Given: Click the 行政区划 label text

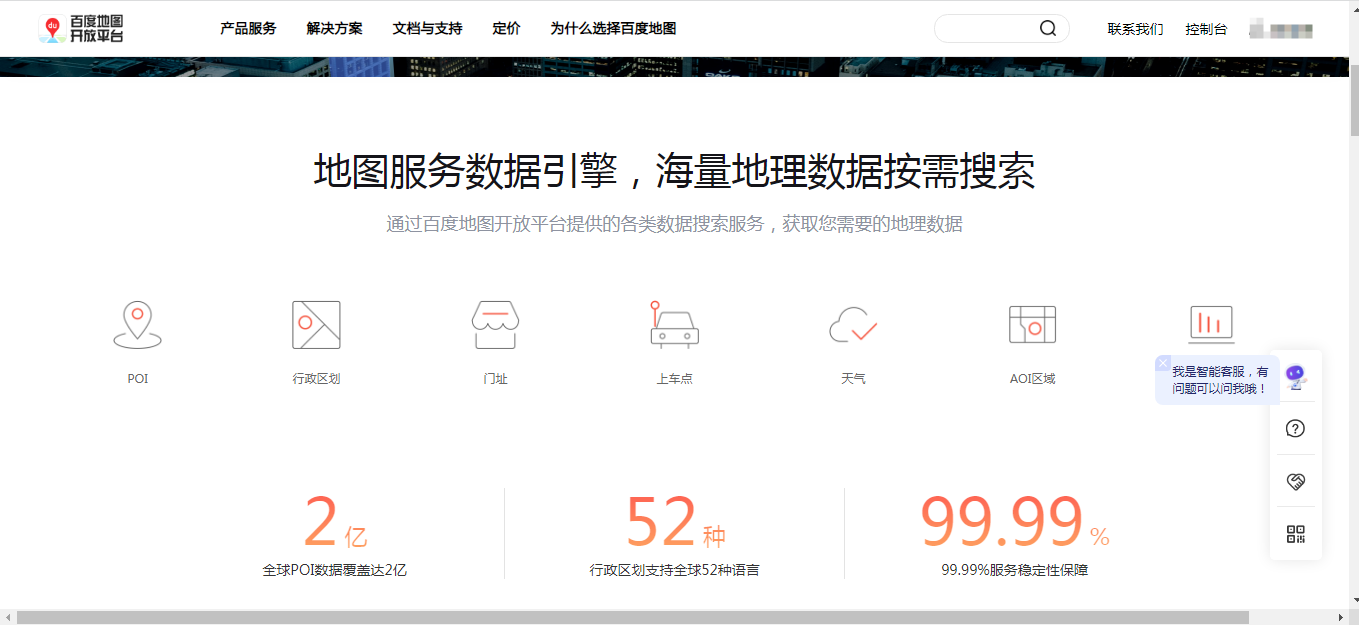Looking at the screenshot, I should pyautogui.click(x=316, y=379).
